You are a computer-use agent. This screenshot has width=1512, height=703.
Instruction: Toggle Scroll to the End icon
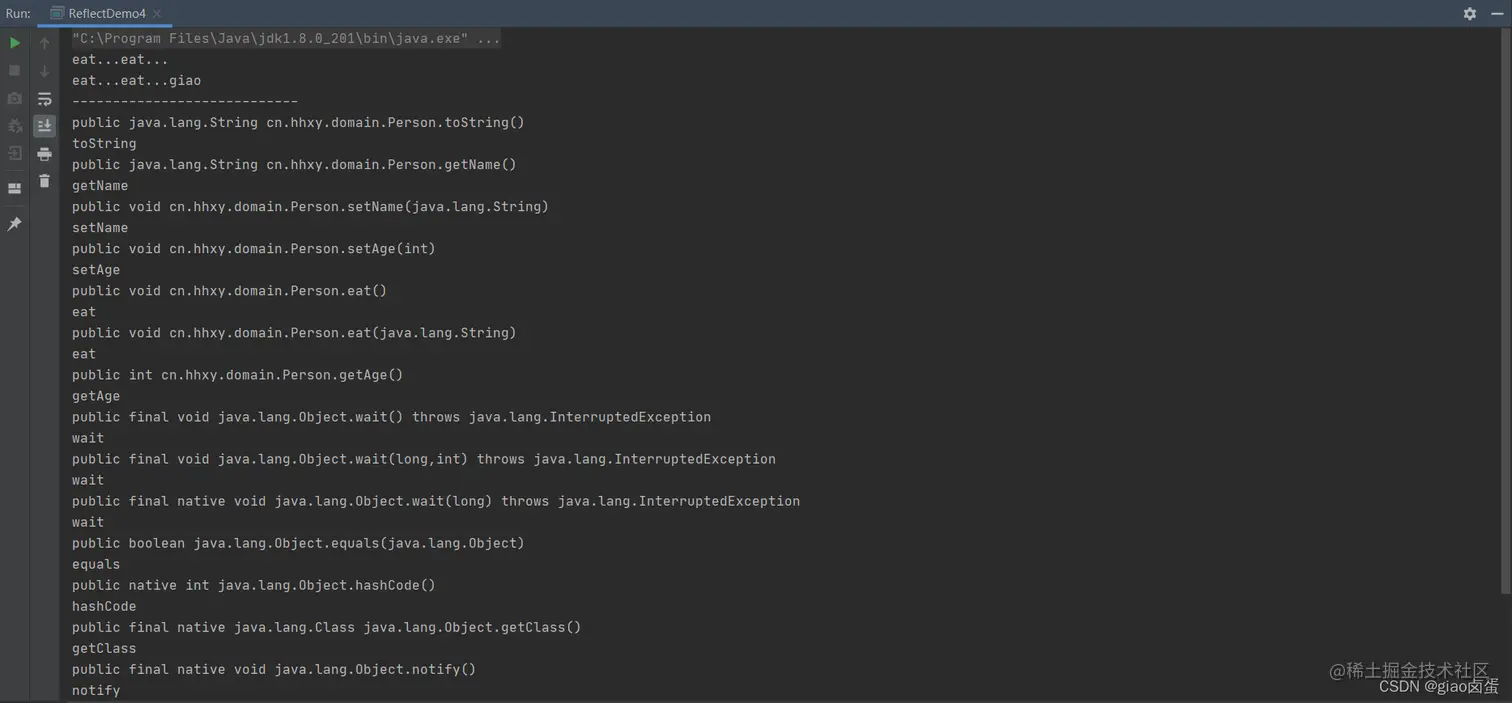(x=44, y=126)
